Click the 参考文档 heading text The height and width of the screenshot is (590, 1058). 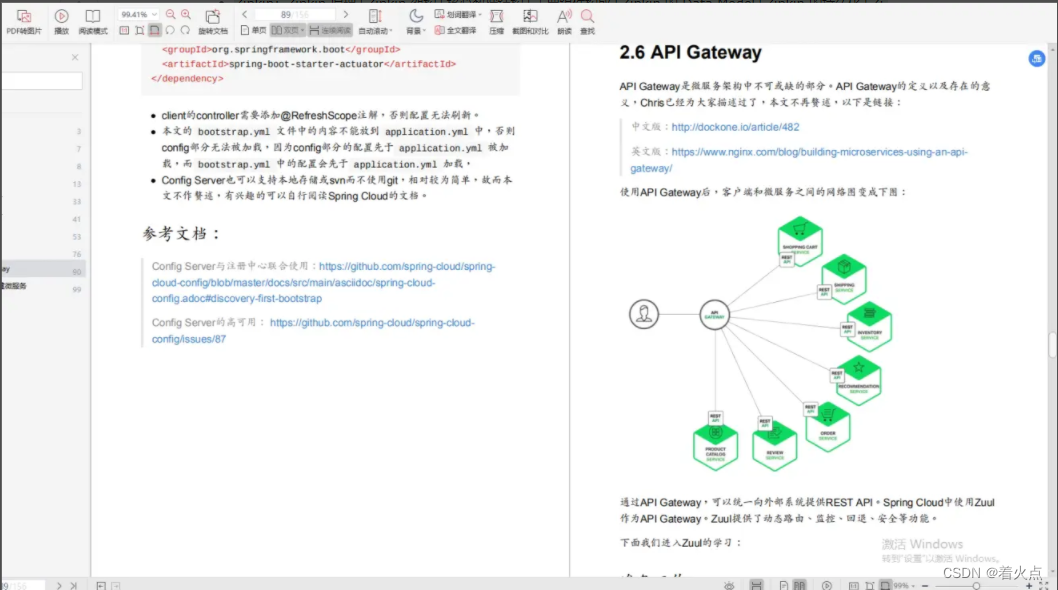182,234
